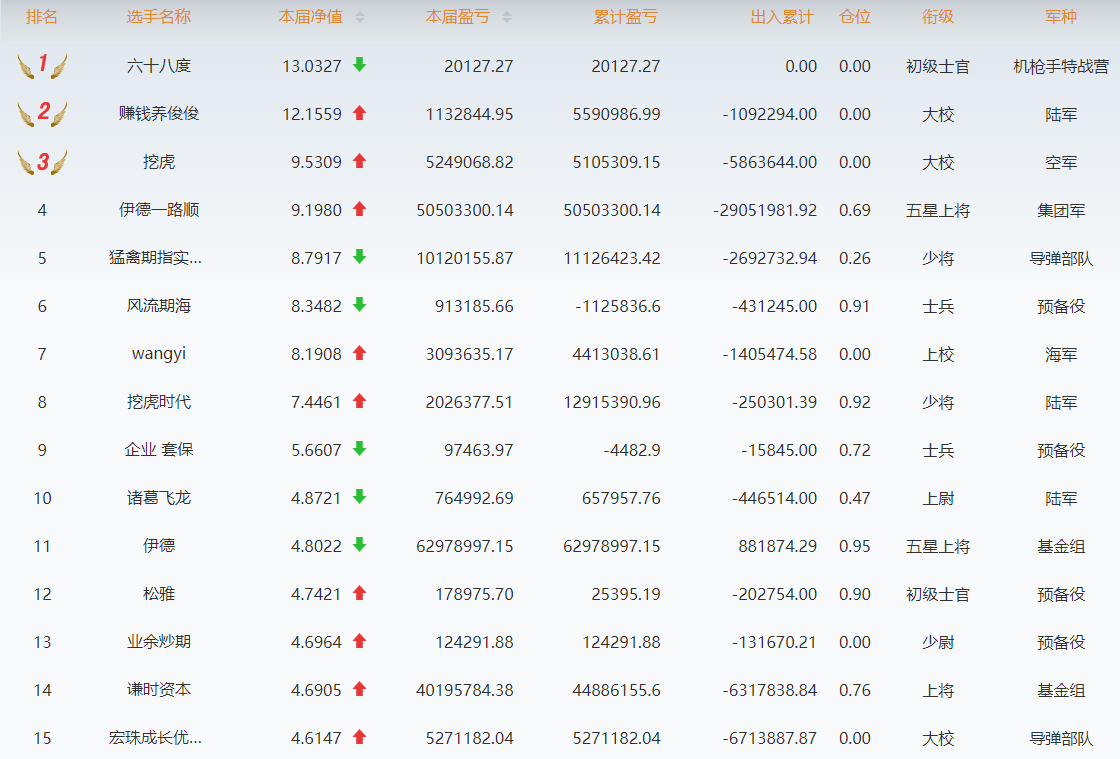This screenshot has width=1120, height=759.
Task: Click the value -5863644.00
Action: tap(770, 162)
